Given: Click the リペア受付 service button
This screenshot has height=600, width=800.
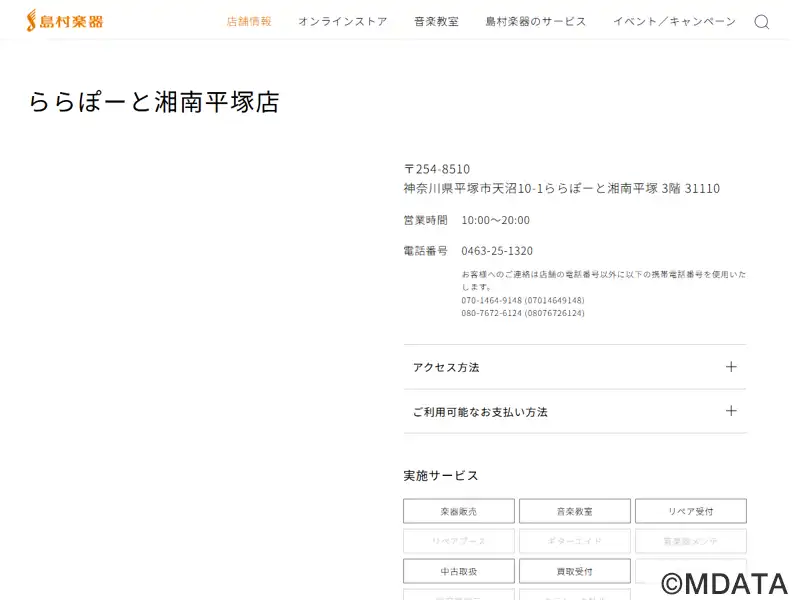Looking at the screenshot, I should 691,511.
